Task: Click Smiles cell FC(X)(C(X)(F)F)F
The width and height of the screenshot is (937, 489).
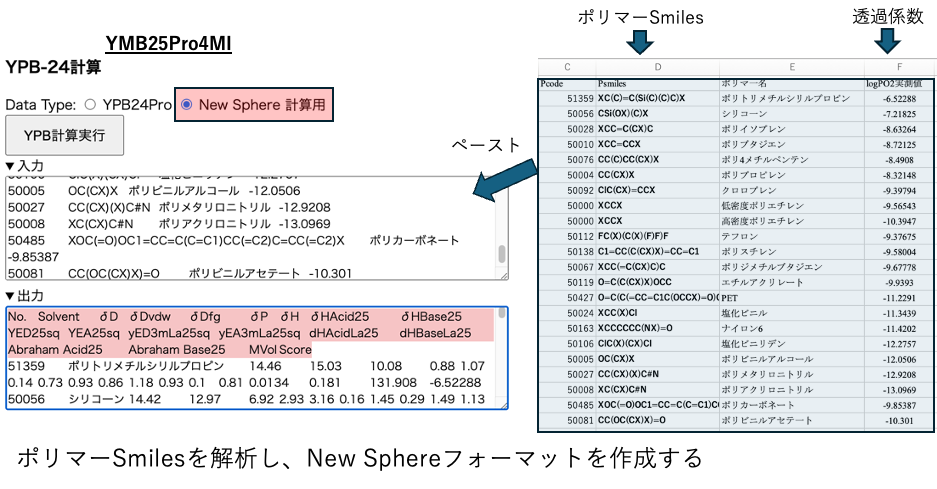Action: tap(658, 236)
